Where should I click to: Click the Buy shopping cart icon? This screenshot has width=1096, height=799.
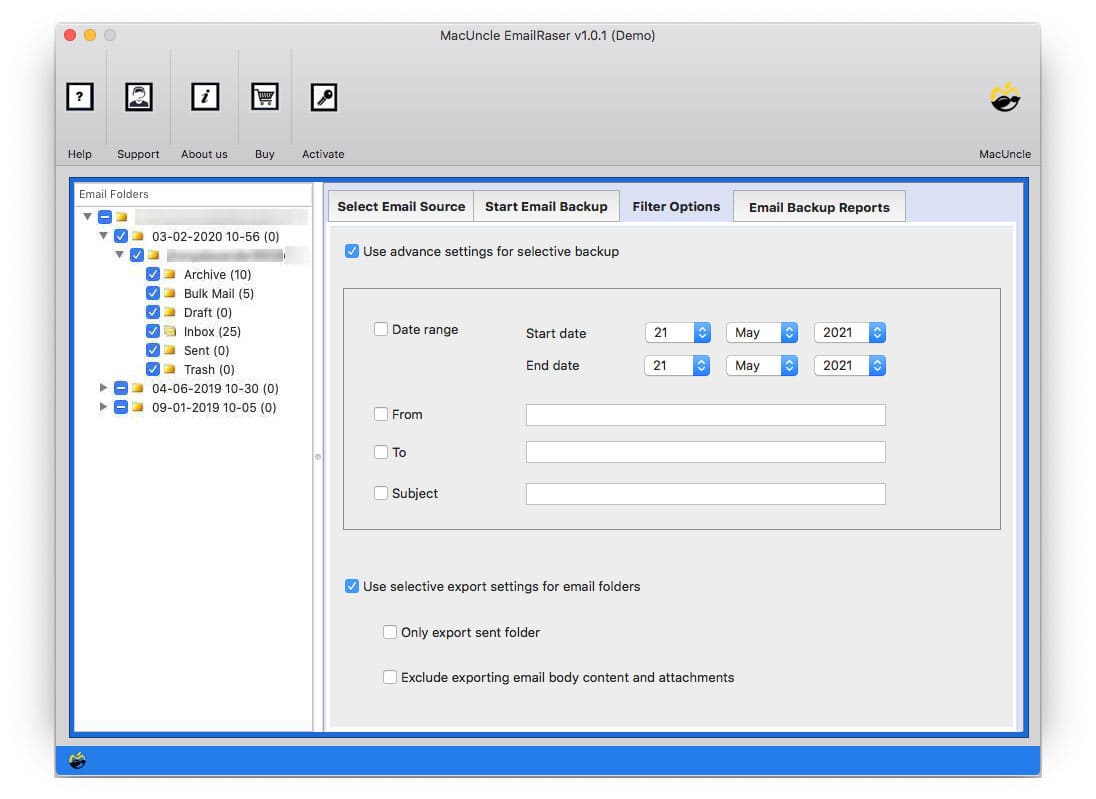click(264, 96)
